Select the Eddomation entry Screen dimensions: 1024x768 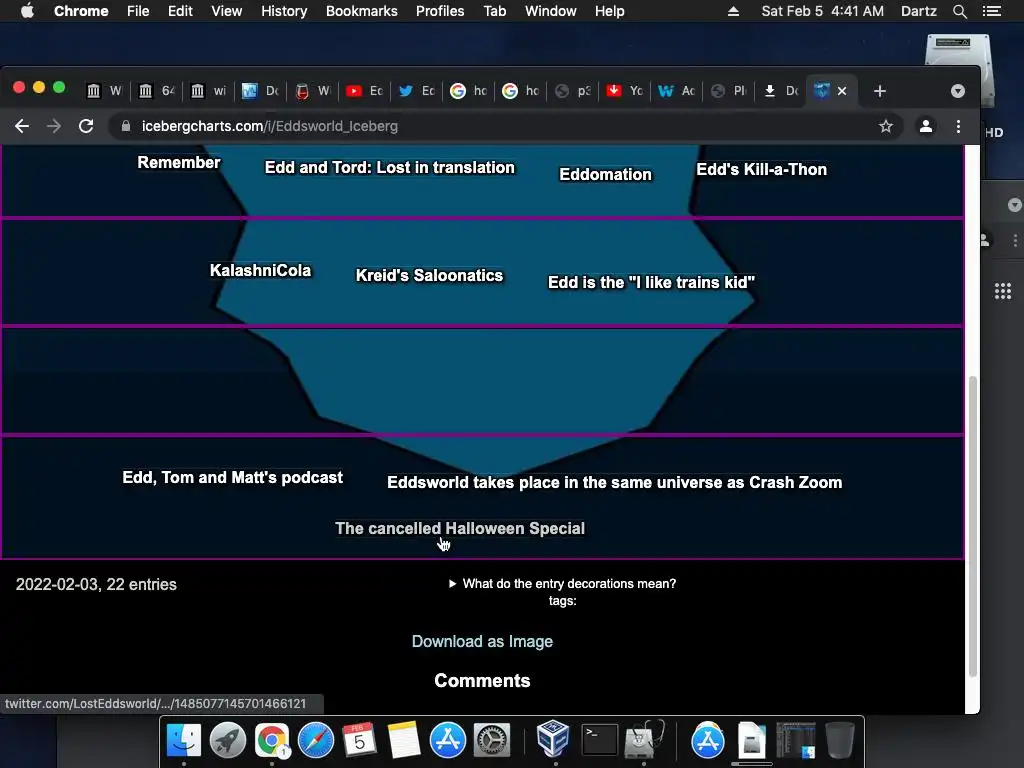605,174
